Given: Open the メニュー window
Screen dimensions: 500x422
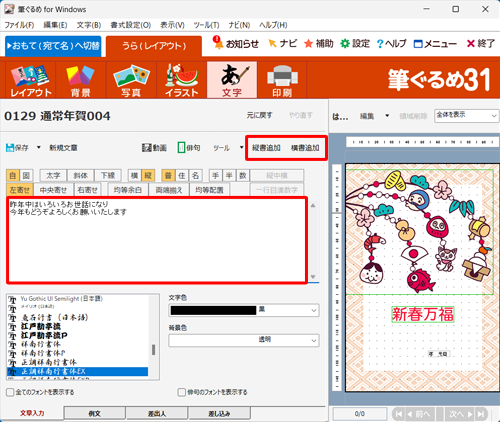Looking at the screenshot, I should 435,43.
